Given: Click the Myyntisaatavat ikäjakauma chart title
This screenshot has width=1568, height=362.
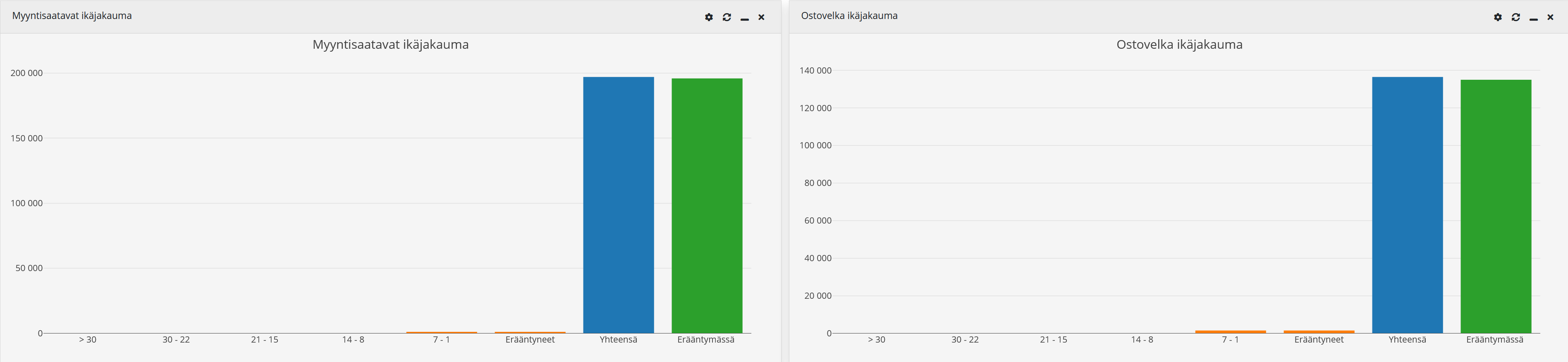Looking at the screenshot, I should pos(390,44).
